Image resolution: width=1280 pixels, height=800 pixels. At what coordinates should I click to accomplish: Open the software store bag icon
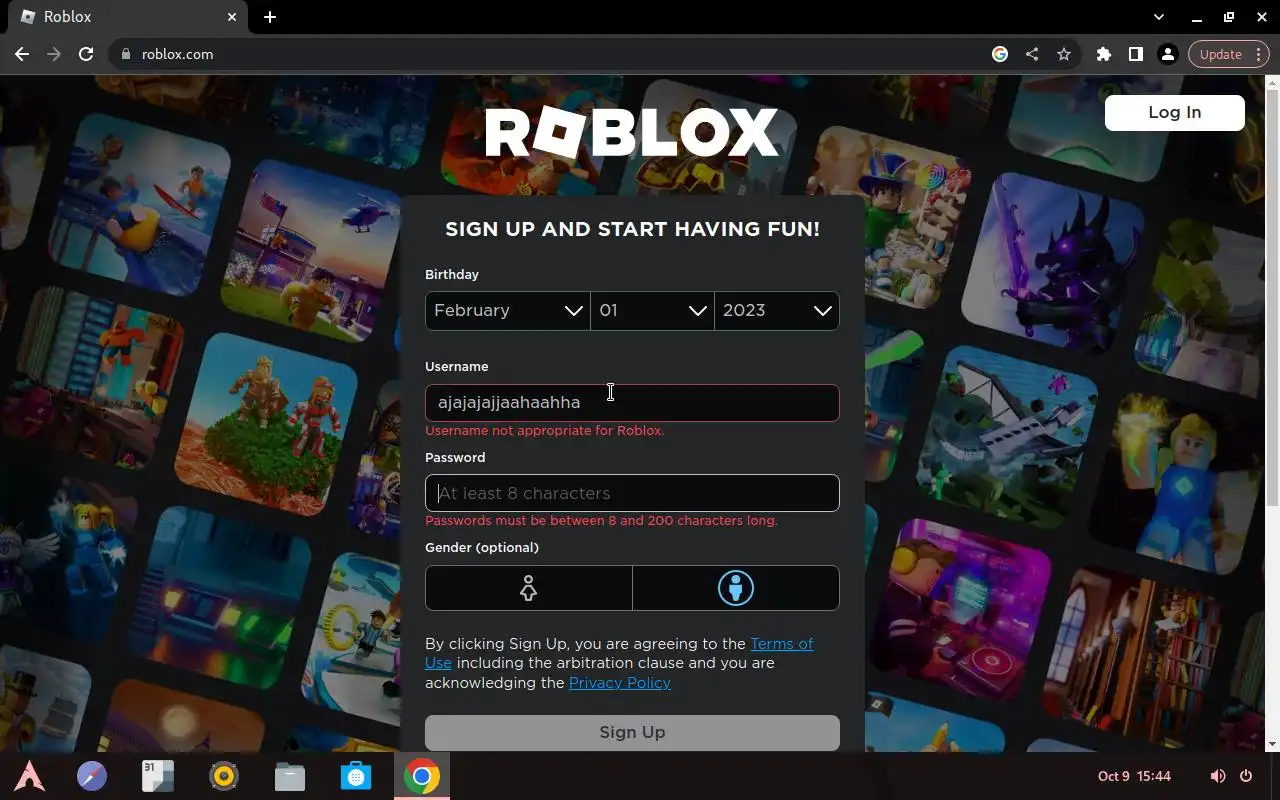coord(356,776)
